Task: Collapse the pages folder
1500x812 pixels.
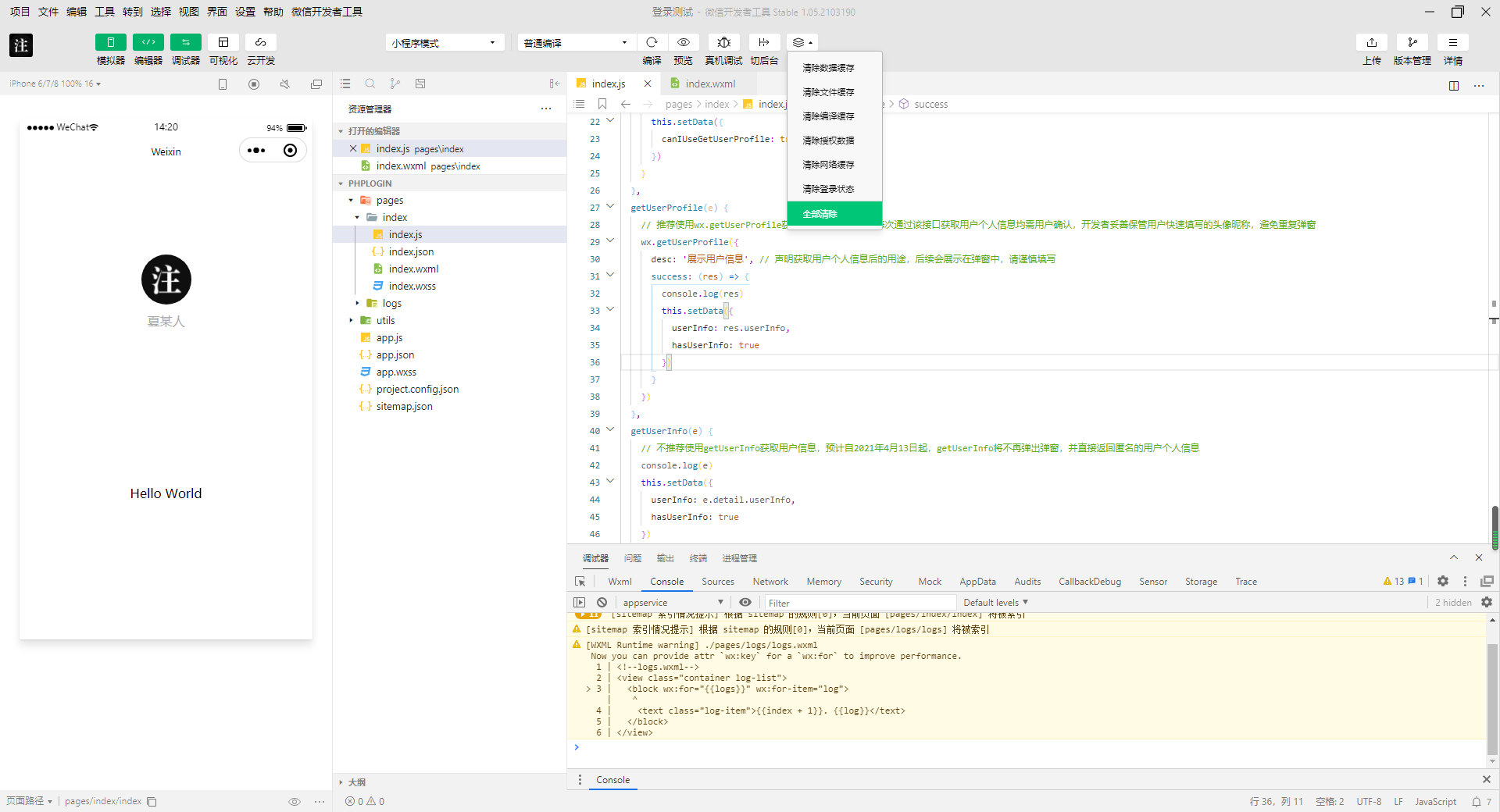Action: [351, 201]
